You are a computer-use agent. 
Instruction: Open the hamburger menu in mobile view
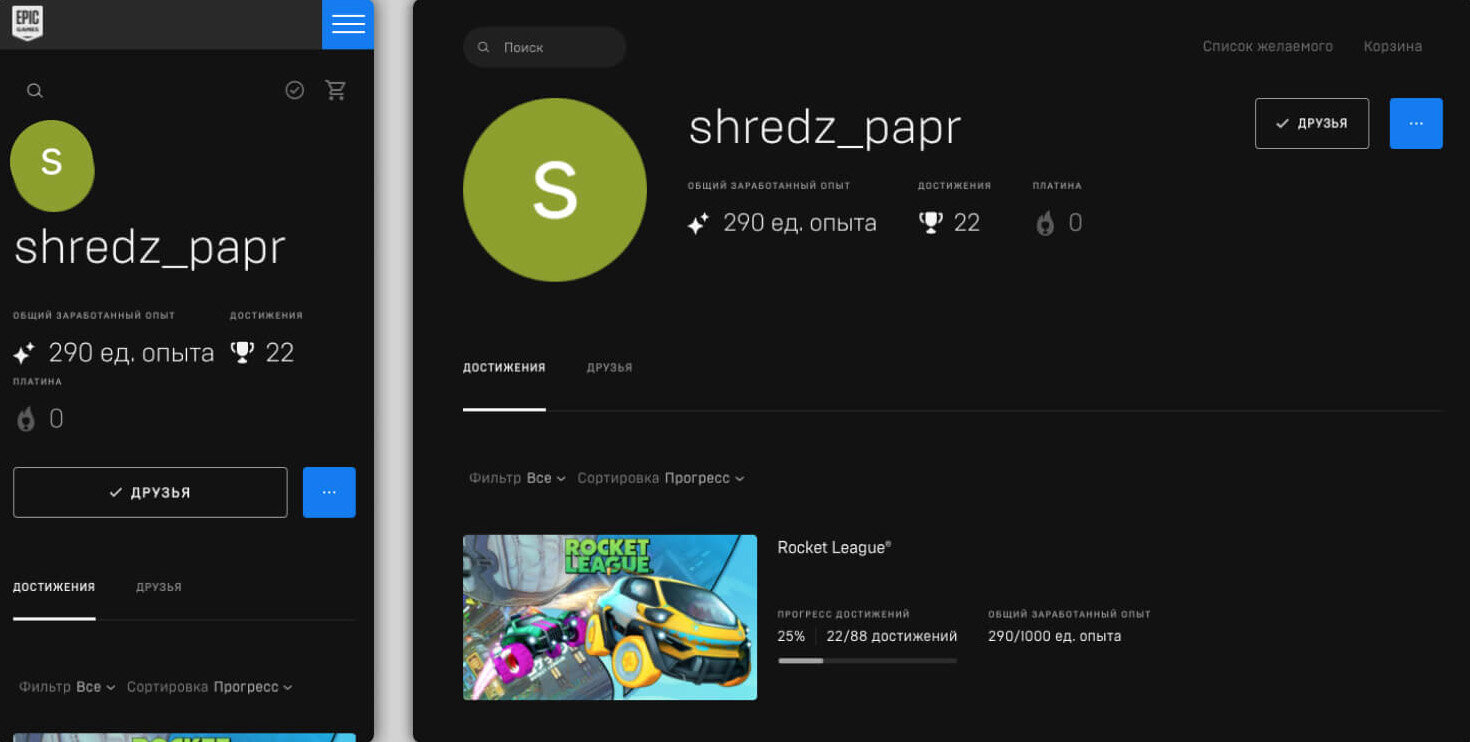coord(348,24)
